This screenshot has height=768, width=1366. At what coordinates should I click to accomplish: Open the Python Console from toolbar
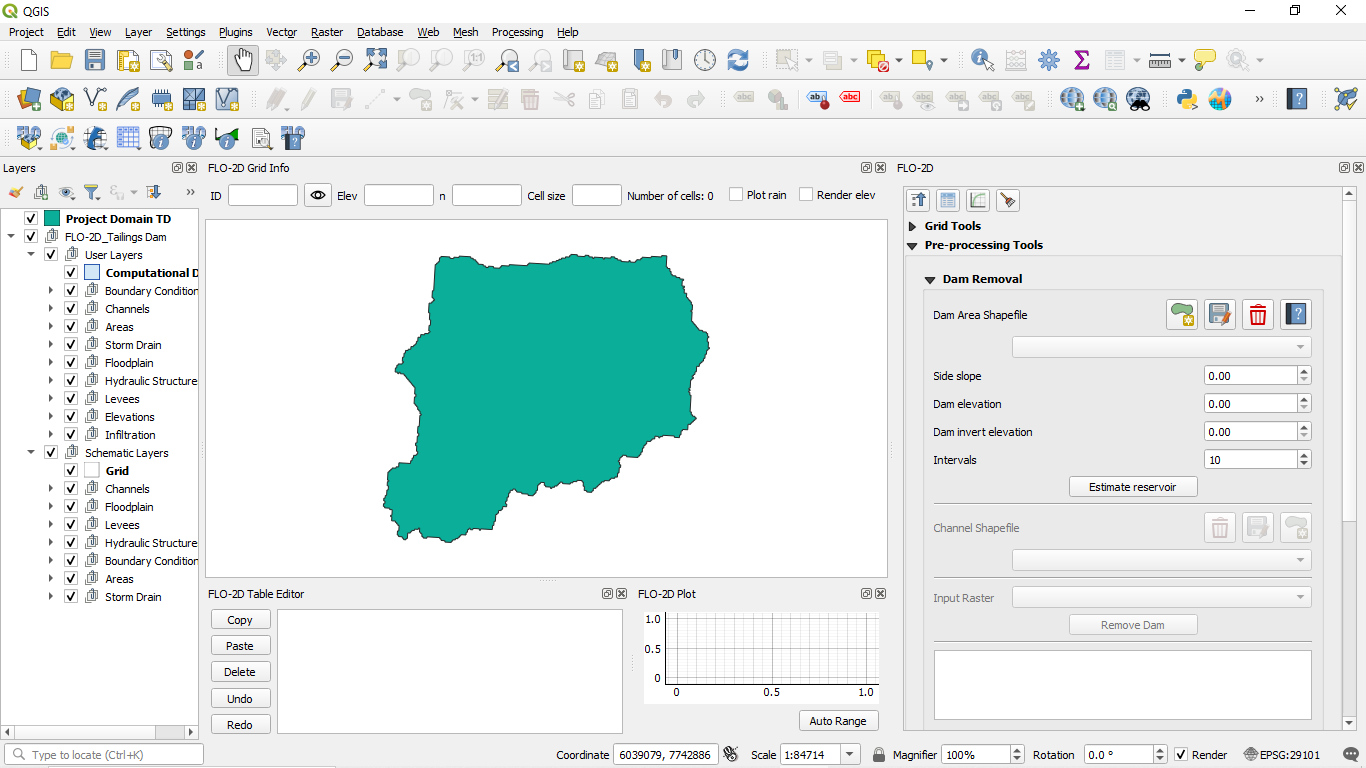click(1187, 99)
